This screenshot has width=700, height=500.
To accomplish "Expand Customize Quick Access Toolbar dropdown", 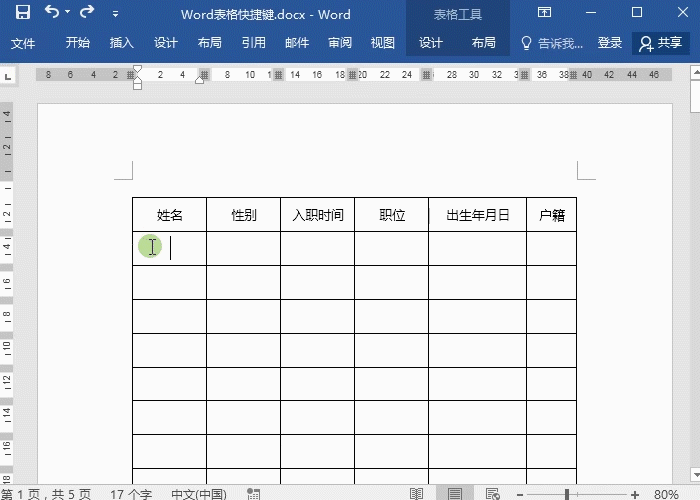I will (x=115, y=14).
